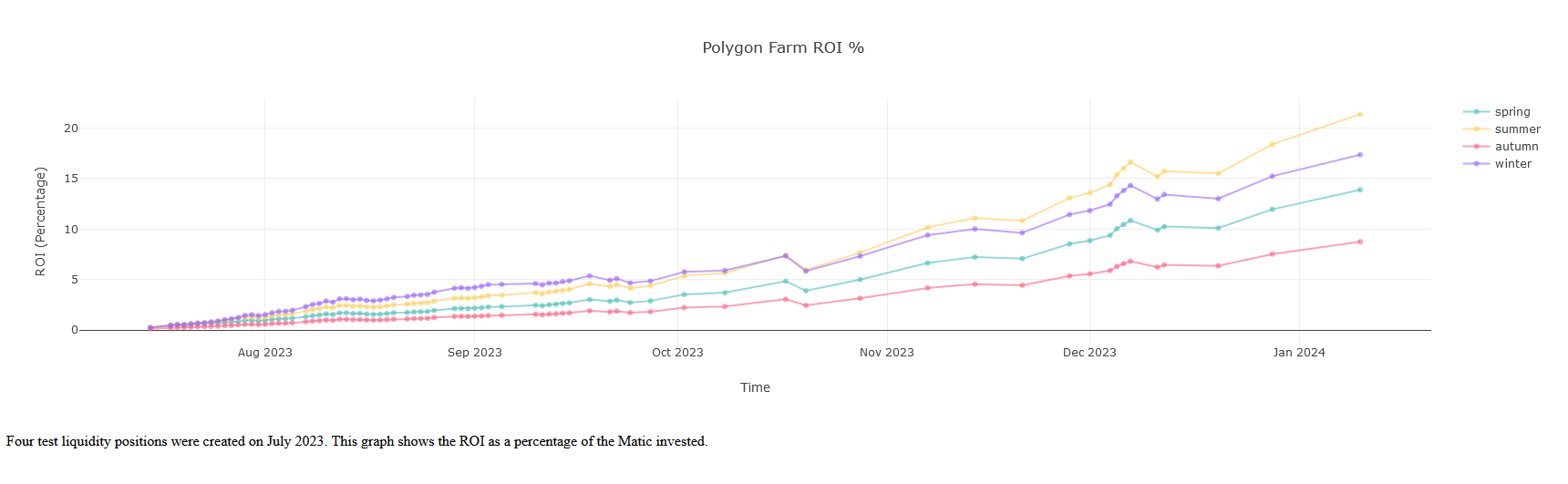Click the Time x-axis title
The height and width of the screenshot is (484, 1568).
point(755,387)
